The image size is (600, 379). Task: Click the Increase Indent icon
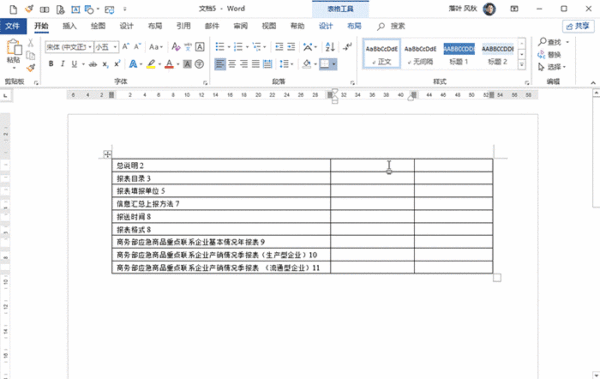[x=291, y=47]
